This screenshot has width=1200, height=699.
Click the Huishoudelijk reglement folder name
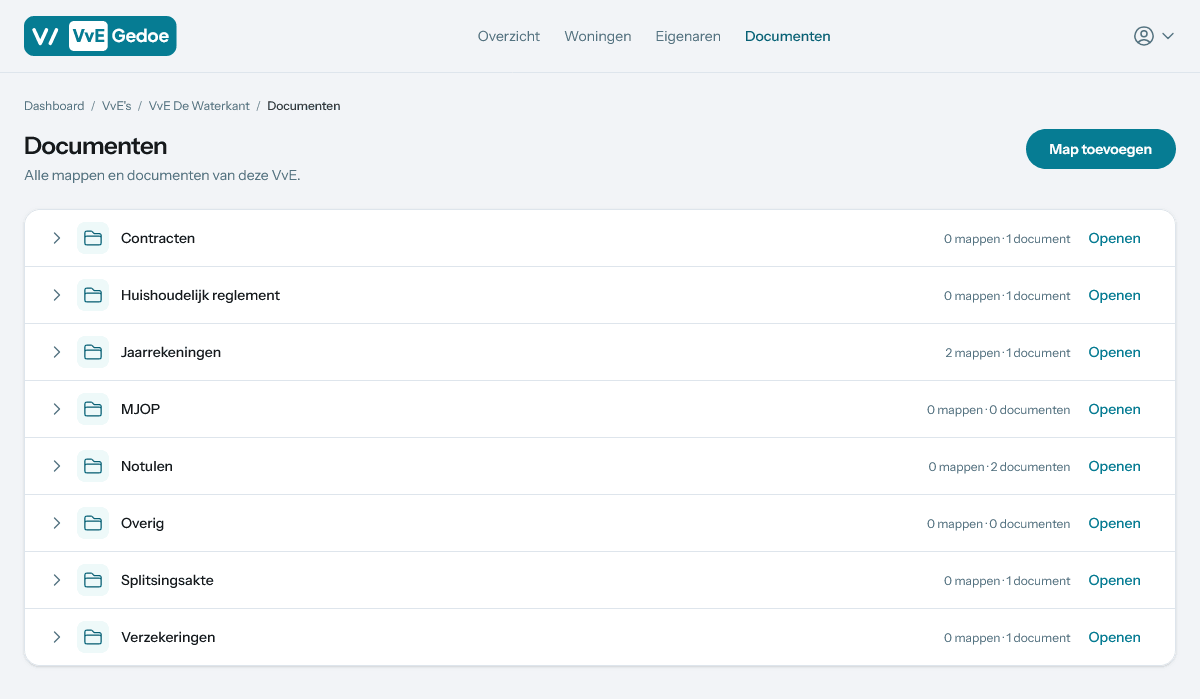click(200, 295)
